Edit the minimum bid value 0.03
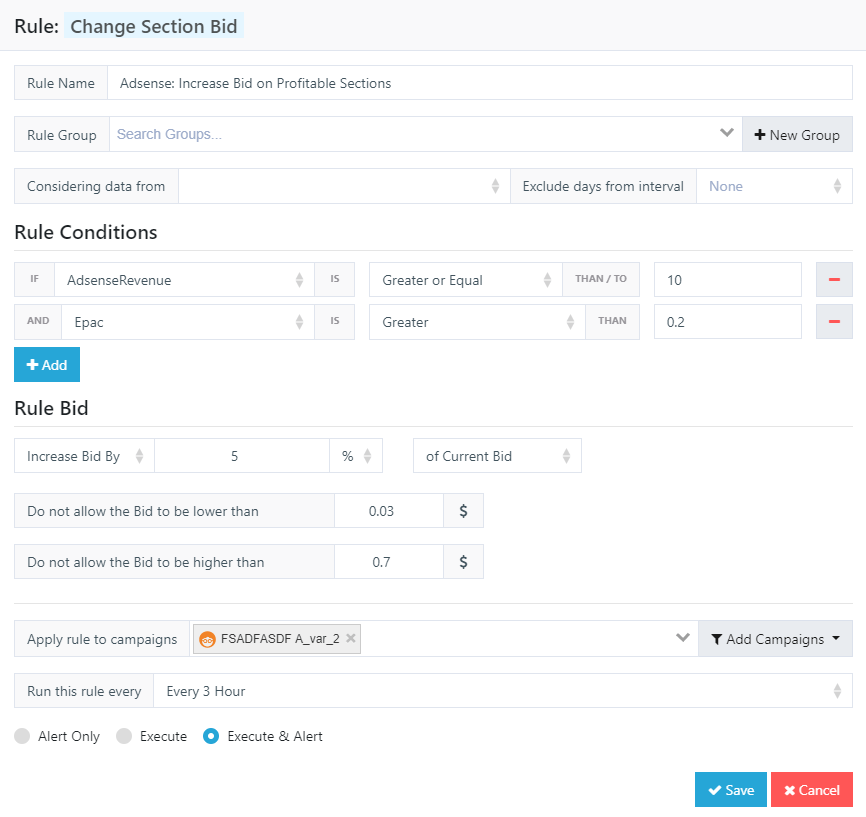The width and height of the screenshot is (866, 817). pyautogui.click(x=389, y=510)
